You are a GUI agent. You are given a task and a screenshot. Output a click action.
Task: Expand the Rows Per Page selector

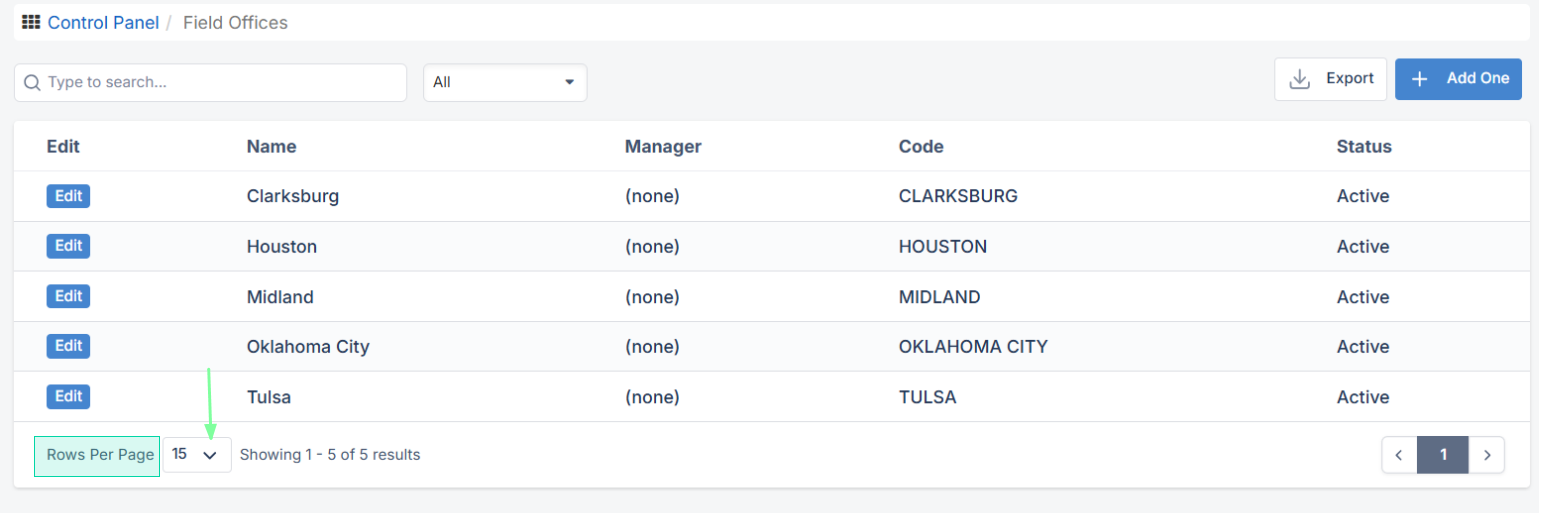tap(197, 454)
